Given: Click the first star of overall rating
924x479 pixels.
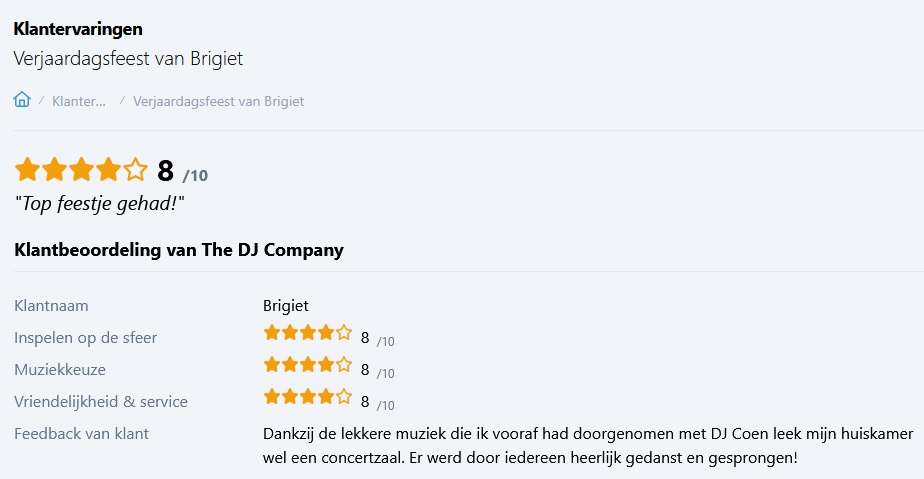Looking at the screenshot, I should click(x=27, y=170).
